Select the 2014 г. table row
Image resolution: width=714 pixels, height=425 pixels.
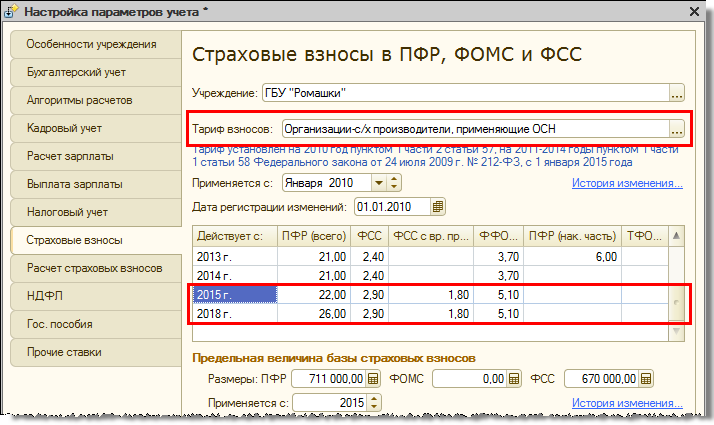pyautogui.click(x=430, y=276)
